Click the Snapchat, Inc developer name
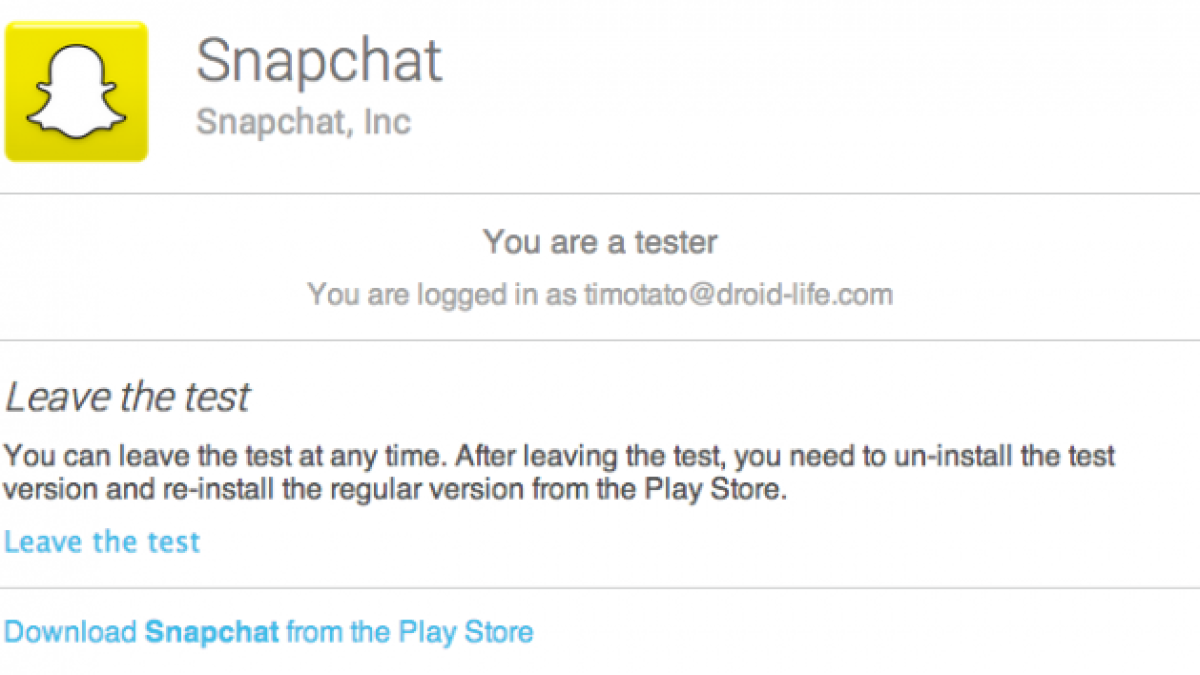 coord(303,122)
